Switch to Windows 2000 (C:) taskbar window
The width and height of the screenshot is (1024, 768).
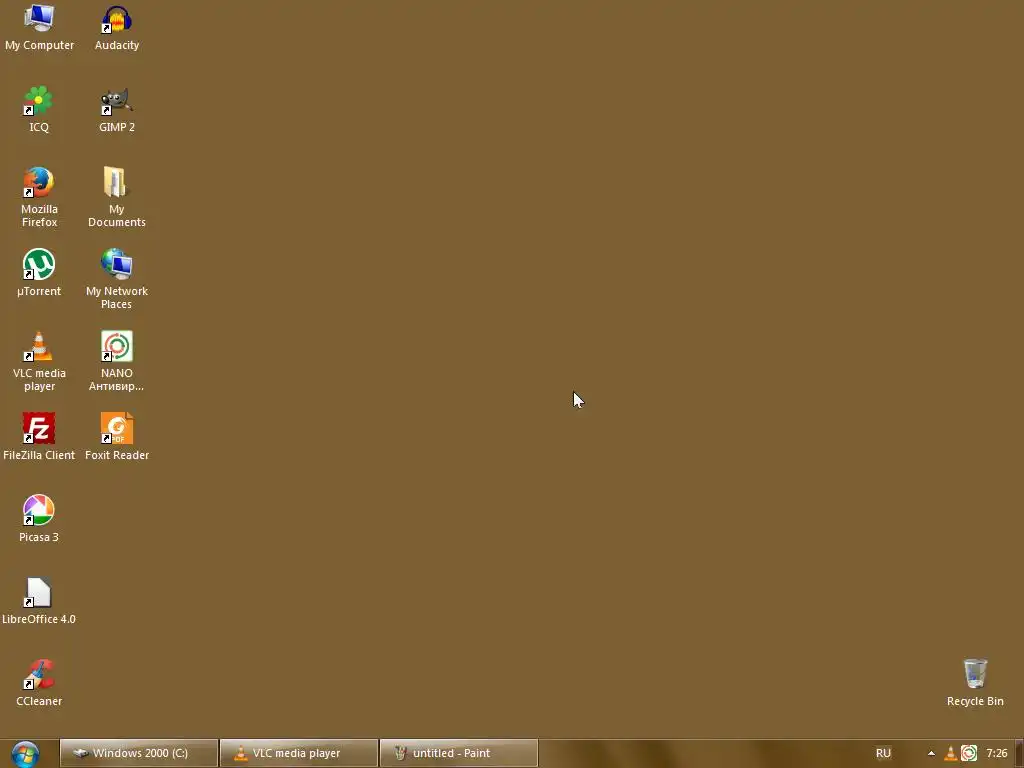(139, 753)
